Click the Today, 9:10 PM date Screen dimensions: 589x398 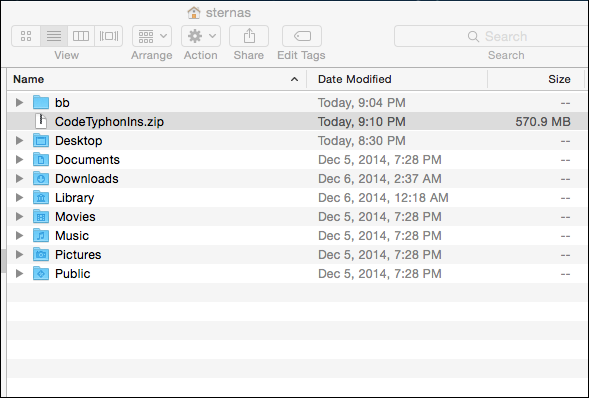tap(362, 122)
